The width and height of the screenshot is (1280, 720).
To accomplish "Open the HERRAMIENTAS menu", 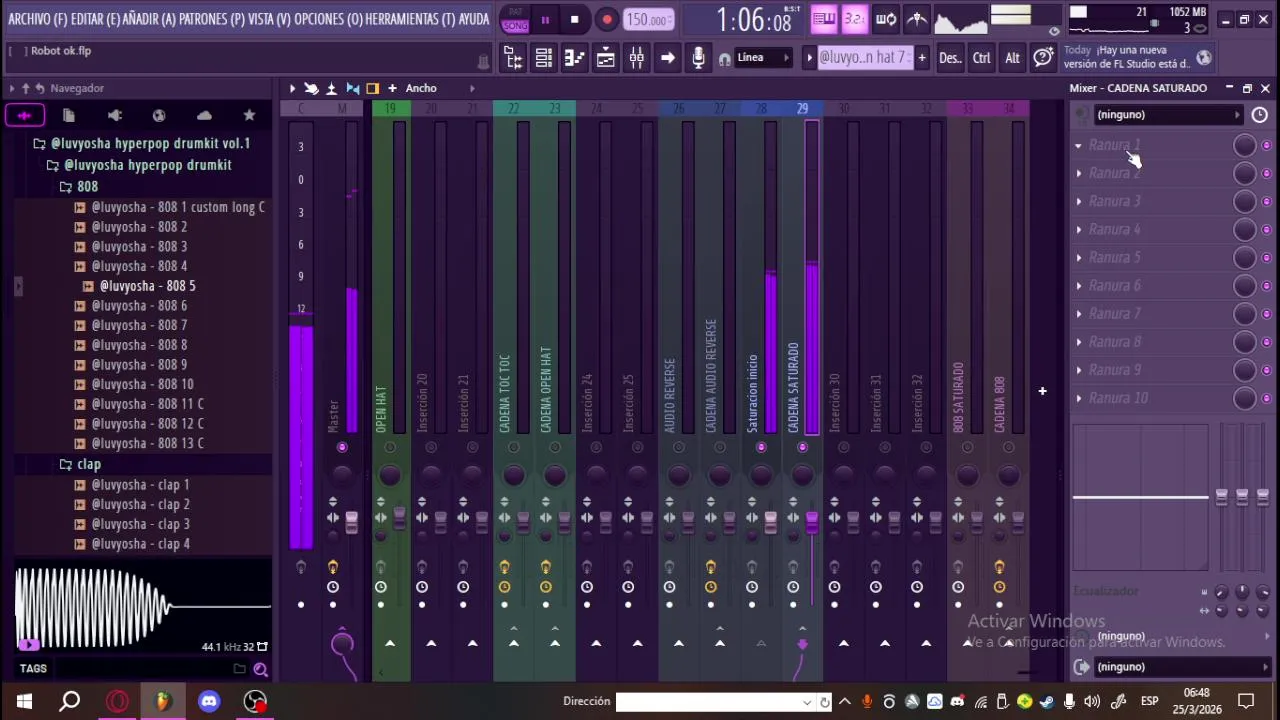I will click(410, 19).
